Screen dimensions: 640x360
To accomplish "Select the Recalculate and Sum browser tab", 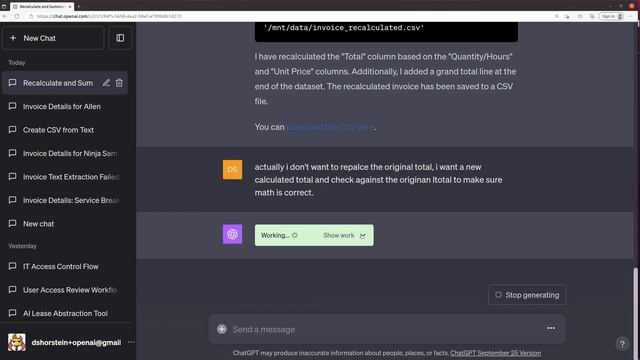I will [41, 7].
